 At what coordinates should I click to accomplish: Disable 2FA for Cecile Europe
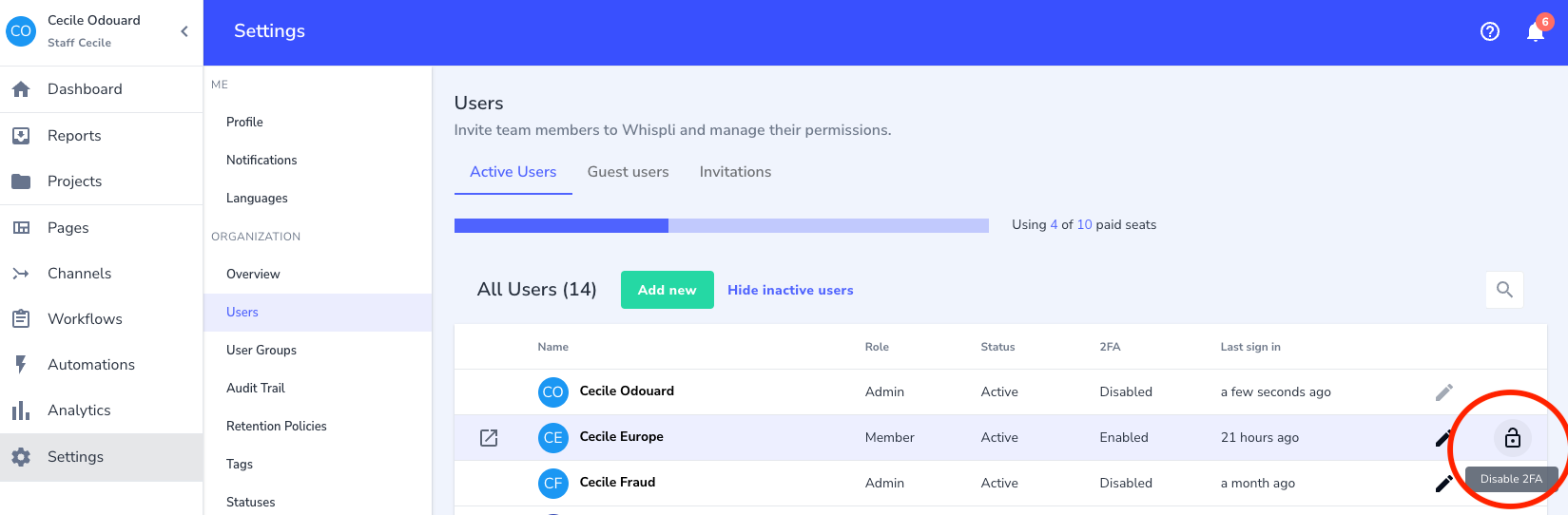pos(1512,438)
